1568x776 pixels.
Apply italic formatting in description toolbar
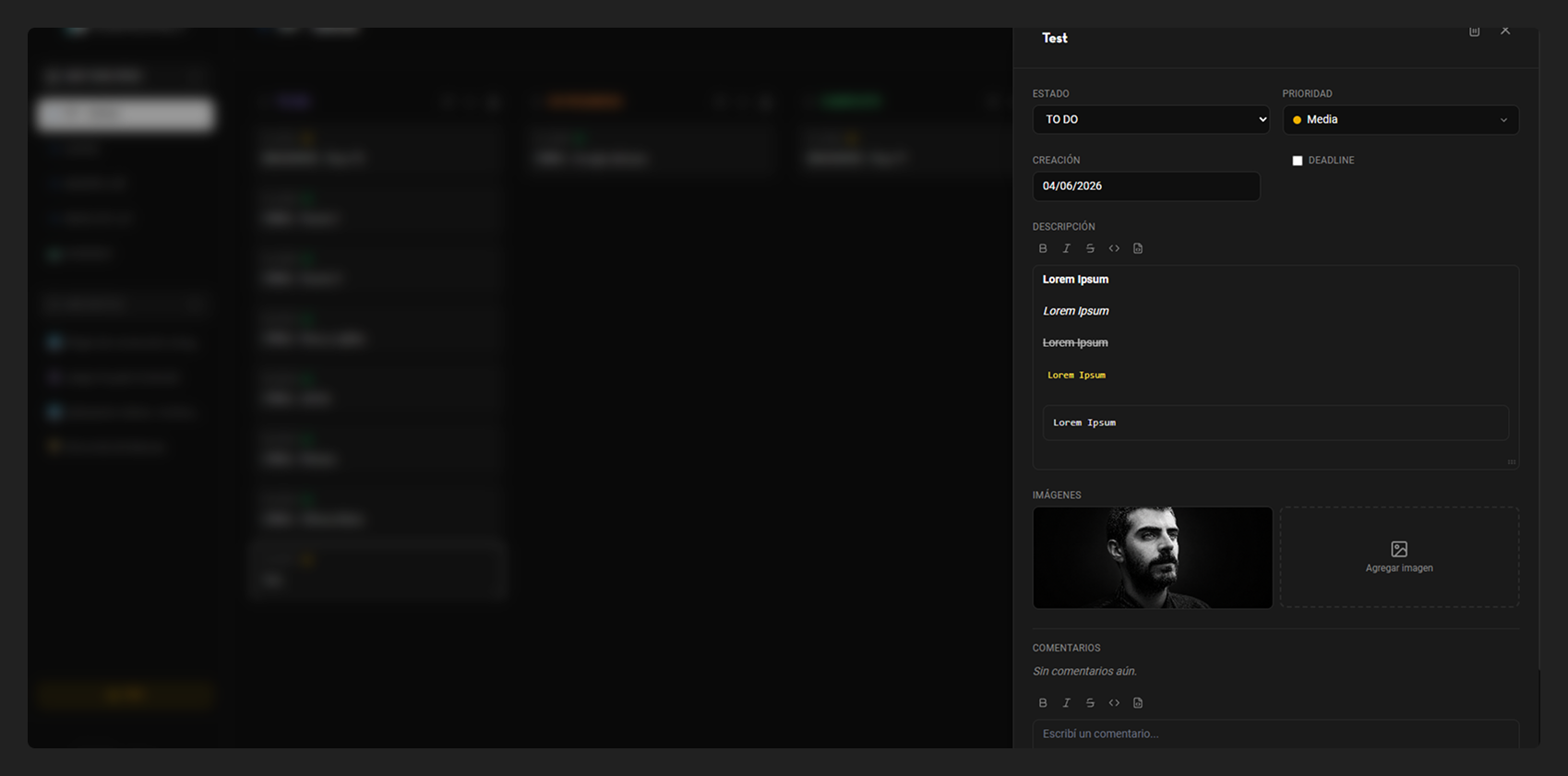click(x=1067, y=248)
